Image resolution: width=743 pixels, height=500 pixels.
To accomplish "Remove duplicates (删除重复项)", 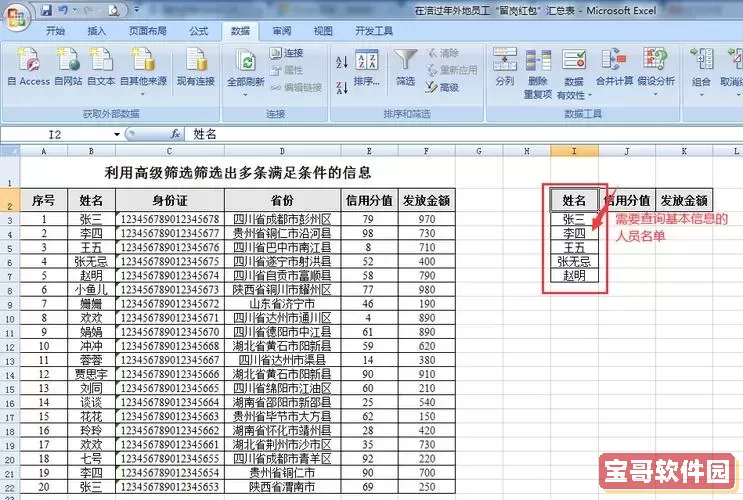I will pyautogui.click(x=538, y=73).
